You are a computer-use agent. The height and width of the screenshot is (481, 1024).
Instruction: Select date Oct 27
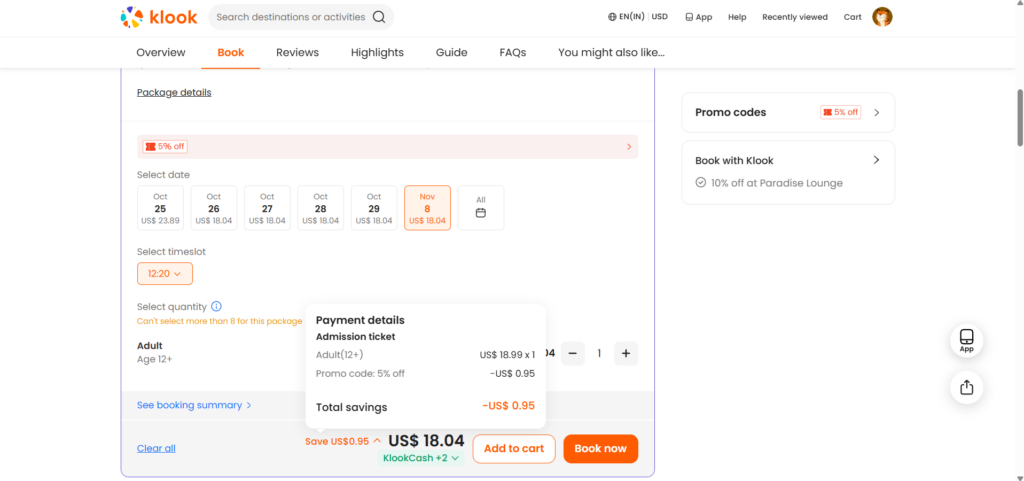[x=267, y=208]
